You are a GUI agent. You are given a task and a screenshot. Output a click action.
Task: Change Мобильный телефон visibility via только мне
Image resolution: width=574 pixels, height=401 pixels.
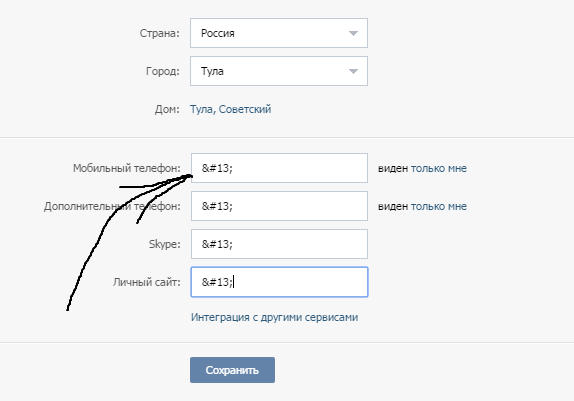439,168
